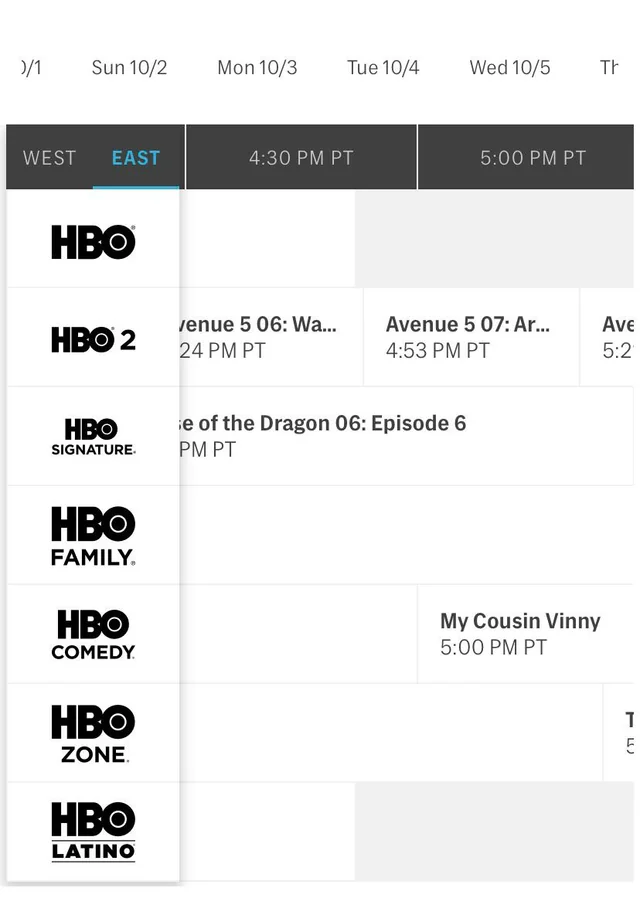
Task: Open the Mon 10/3 schedule
Action: pyautogui.click(x=256, y=67)
